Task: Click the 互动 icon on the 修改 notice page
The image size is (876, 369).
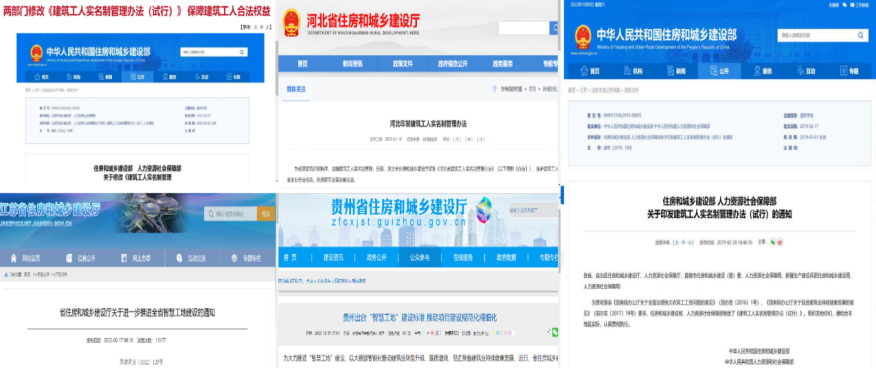Action: click(197, 76)
